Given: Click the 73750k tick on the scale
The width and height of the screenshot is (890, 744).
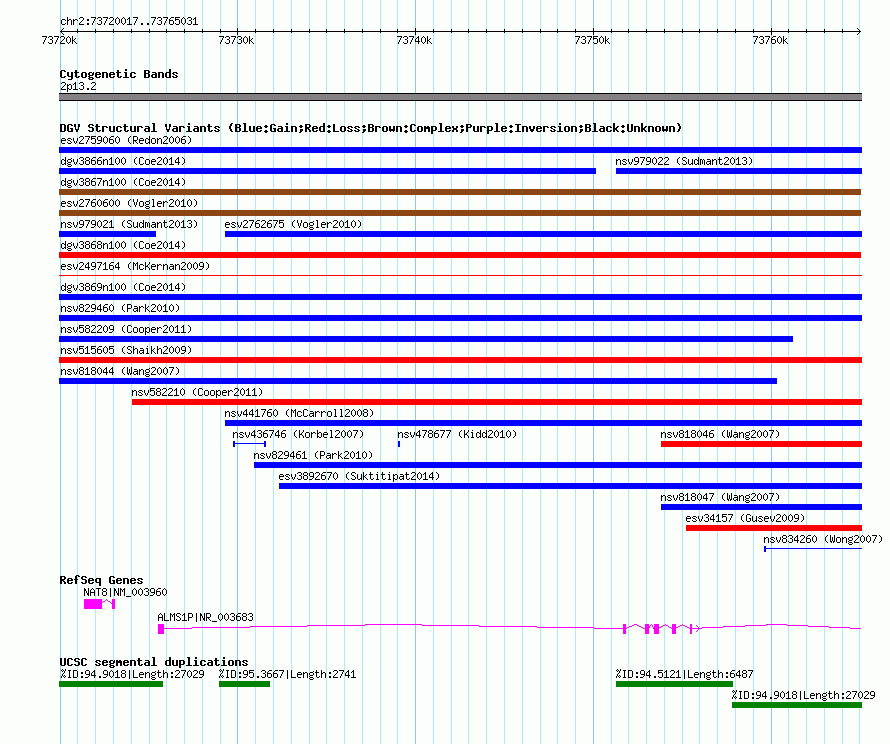Looking at the screenshot, I should (592, 40).
